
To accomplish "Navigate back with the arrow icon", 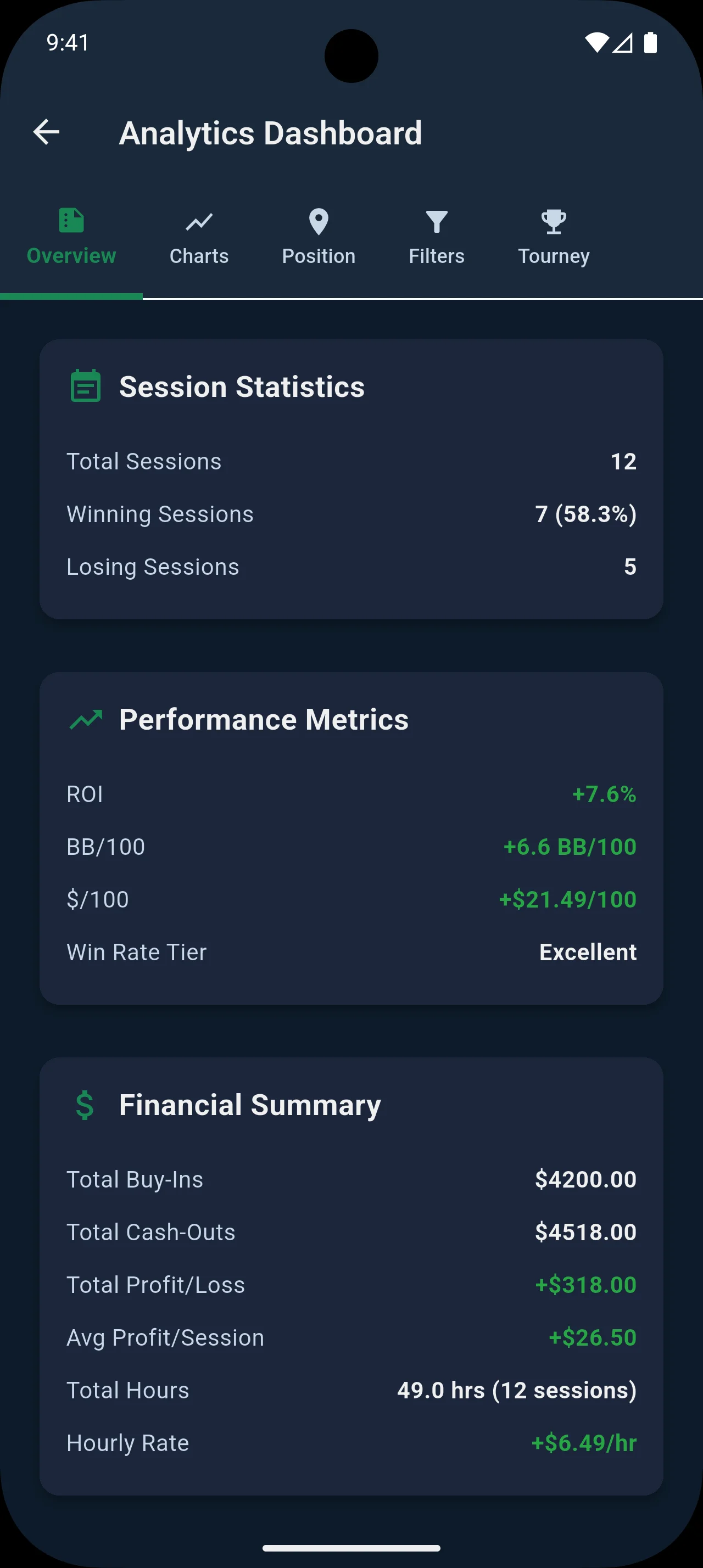I will click(x=46, y=133).
